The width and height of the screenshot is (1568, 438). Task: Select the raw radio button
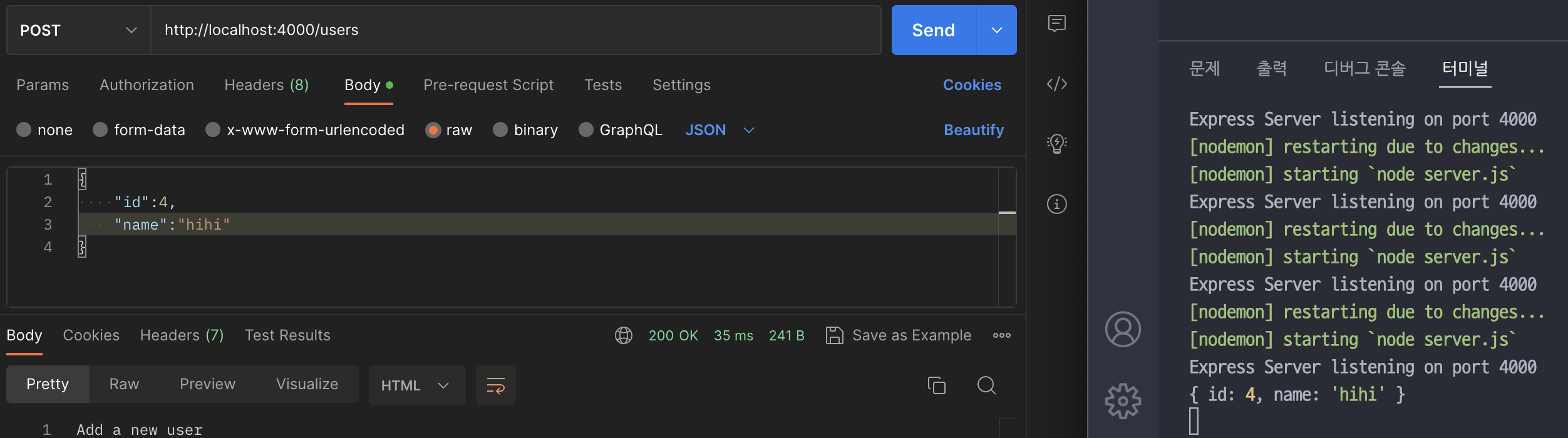(x=433, y=130)
